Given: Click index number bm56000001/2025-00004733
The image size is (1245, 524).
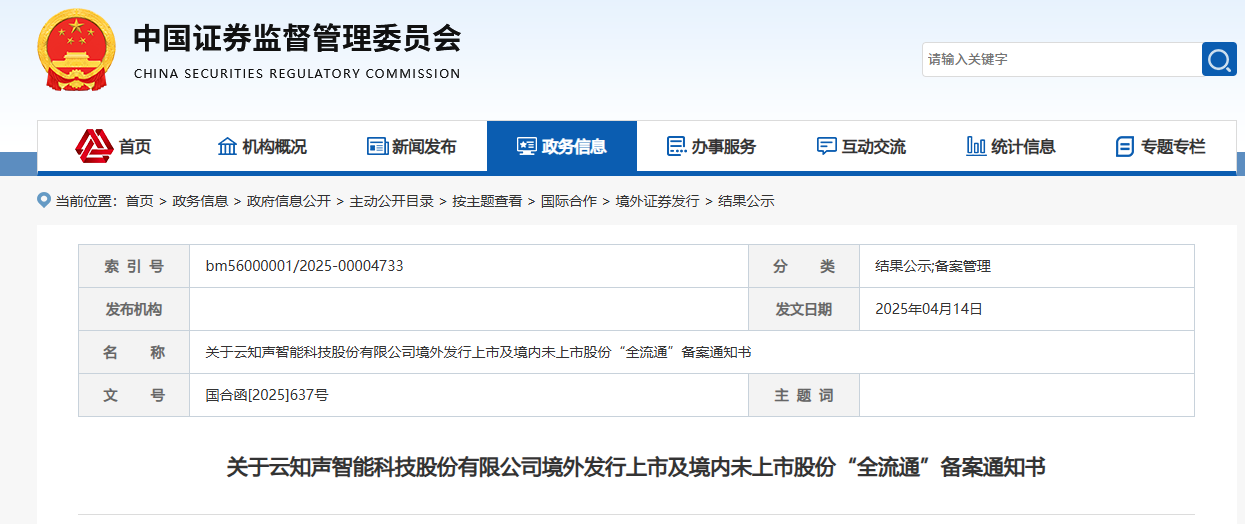Looking at the screenshot, I should (x=305, y=266).
